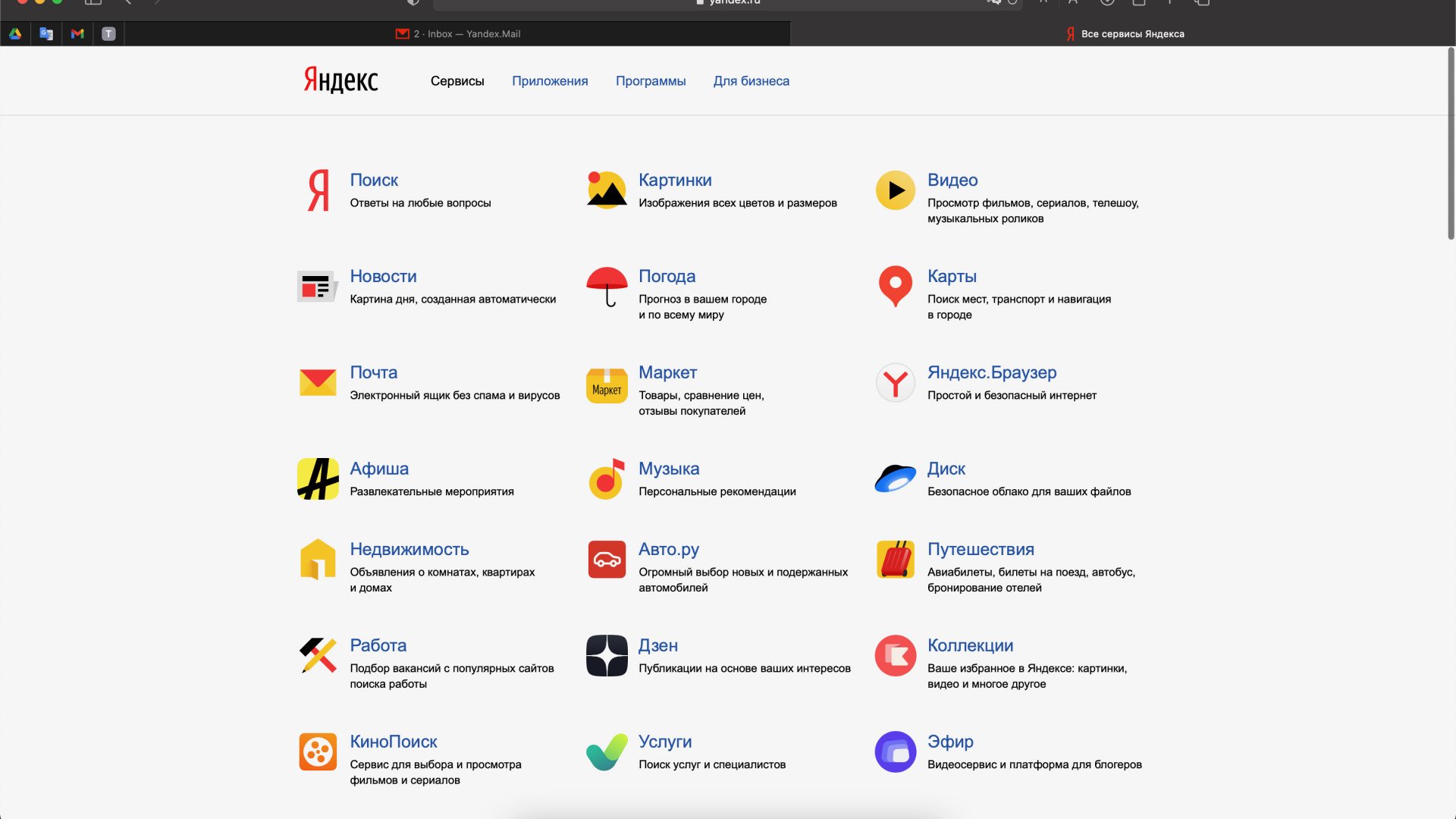Follow the Услуги link
Viewport: 1456px width, 819px height.
665,742
